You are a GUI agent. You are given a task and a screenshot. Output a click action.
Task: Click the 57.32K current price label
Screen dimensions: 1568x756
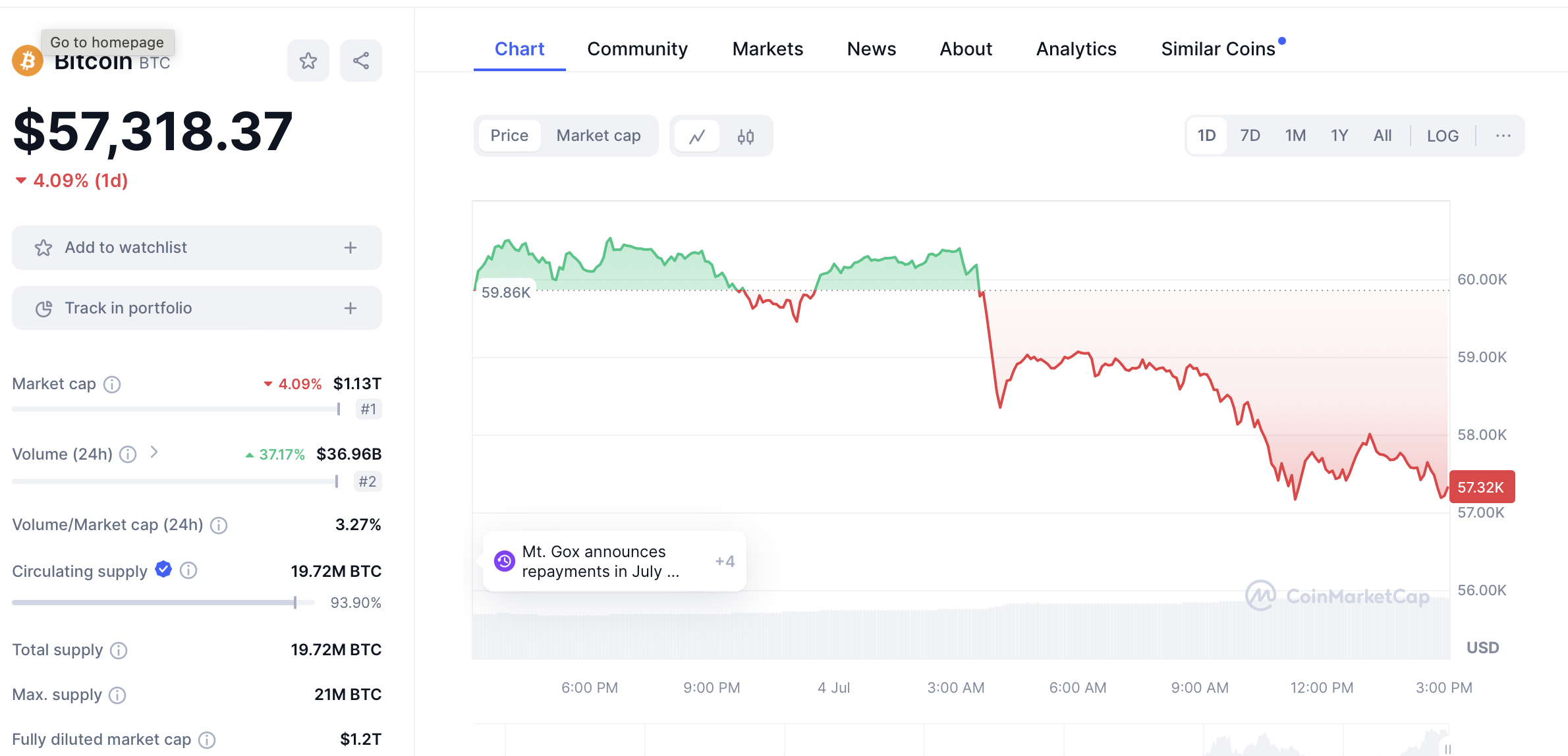[x=1482, y=487]
